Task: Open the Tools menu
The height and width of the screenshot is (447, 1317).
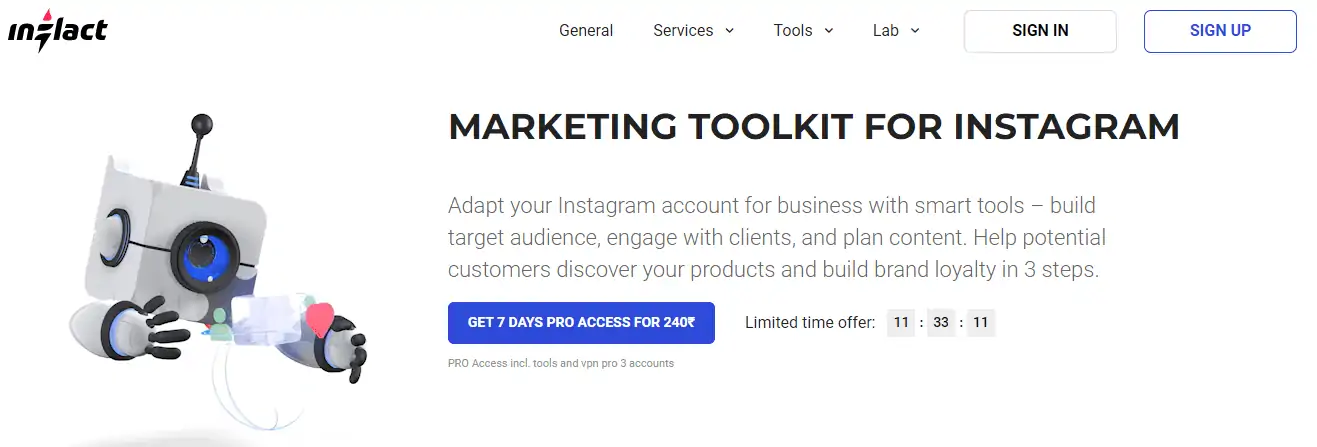Action: pyautogui.click(x=793, y=31)
